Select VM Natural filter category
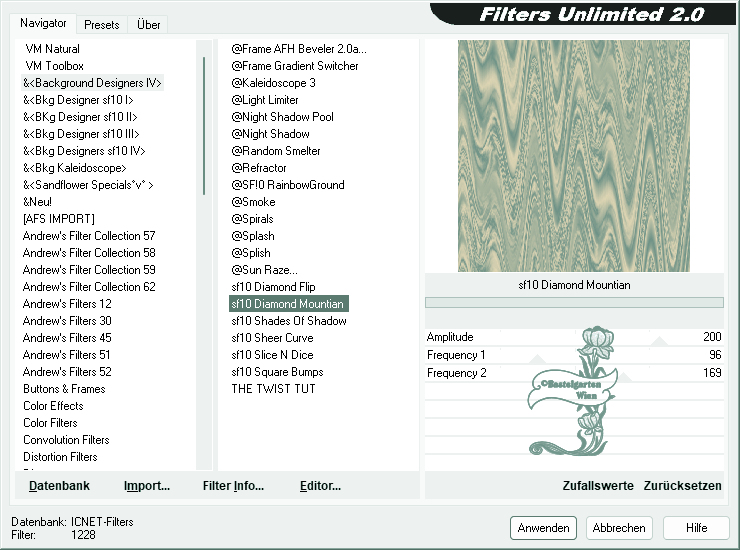This screenshot has height=550, width=740. (x=52, y=49)
